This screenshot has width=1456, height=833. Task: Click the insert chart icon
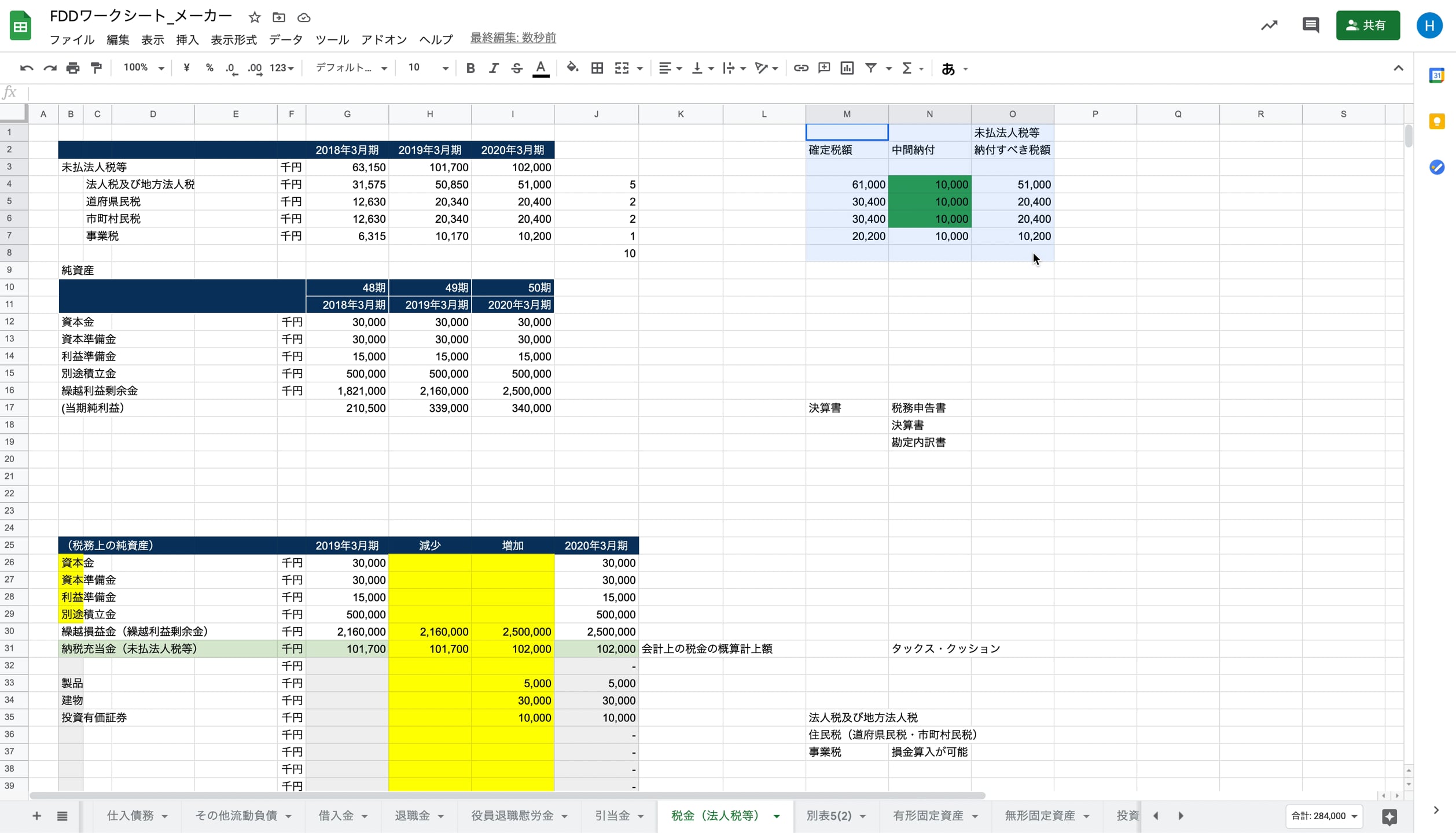point(847,68)
